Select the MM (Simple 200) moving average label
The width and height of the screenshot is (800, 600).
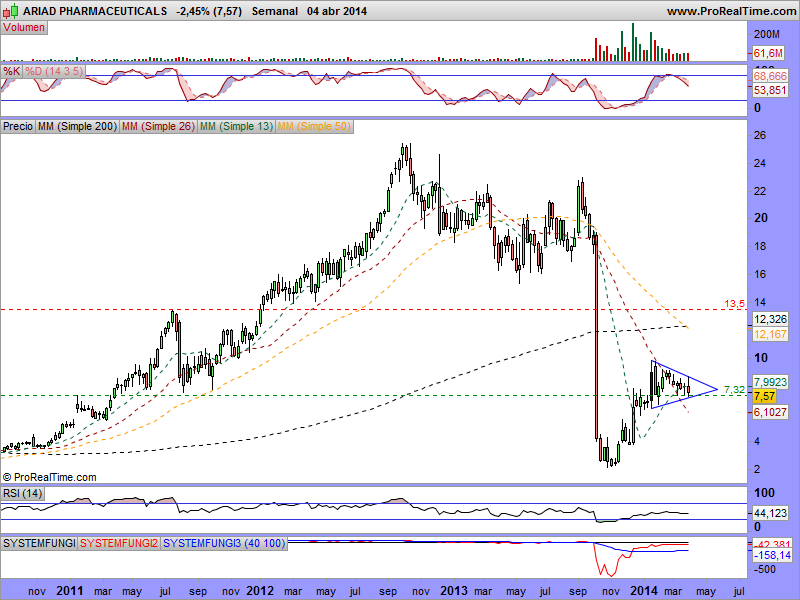[77, 126]
